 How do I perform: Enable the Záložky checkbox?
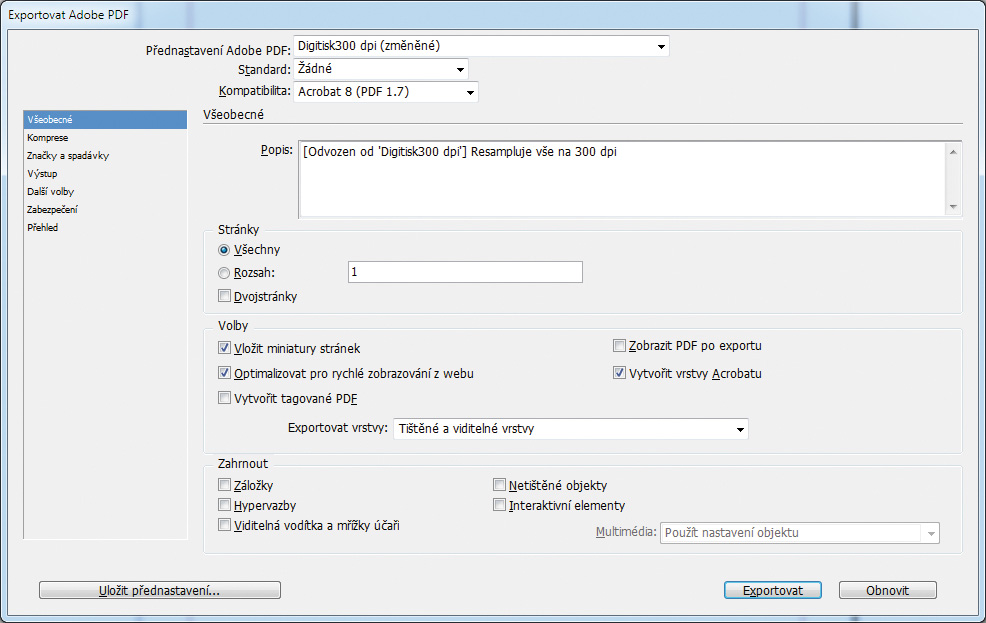coord(224,485)
